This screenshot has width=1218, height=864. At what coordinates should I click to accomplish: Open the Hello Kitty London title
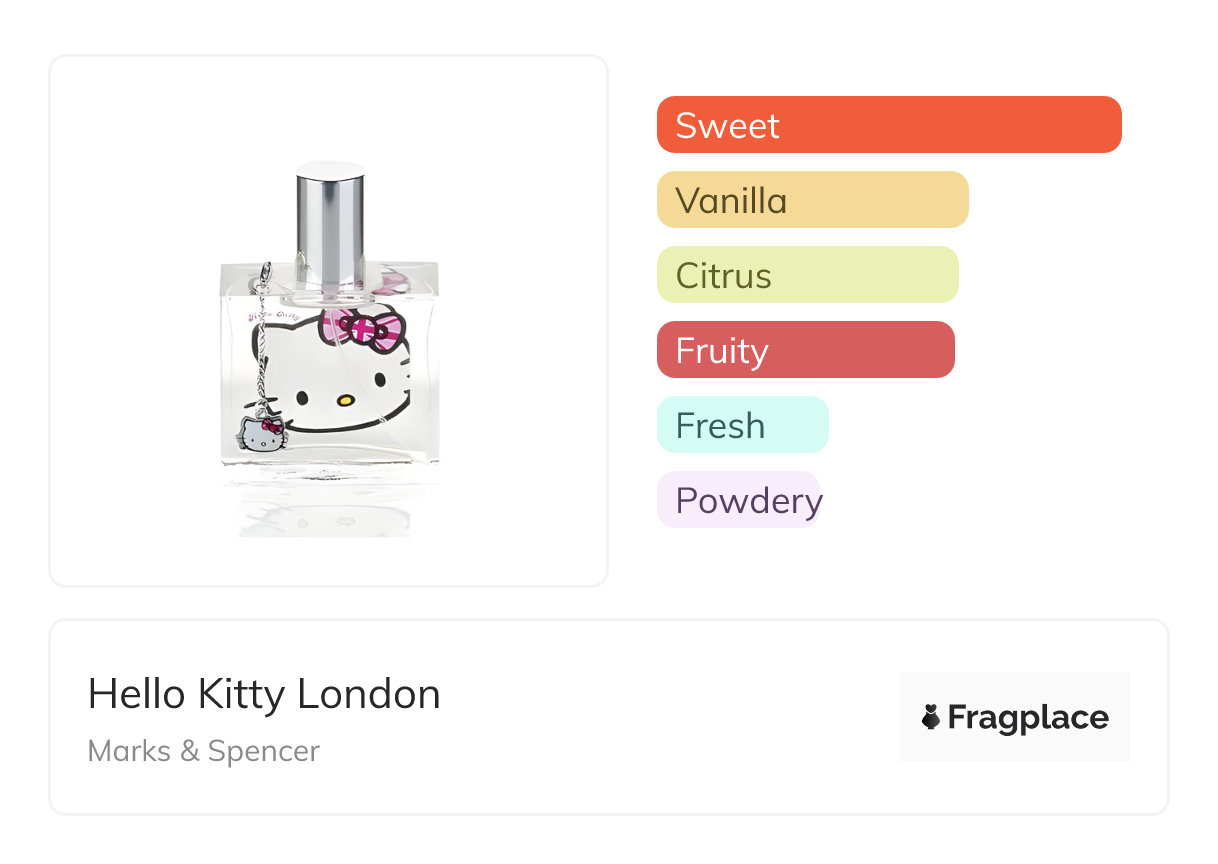264,694
